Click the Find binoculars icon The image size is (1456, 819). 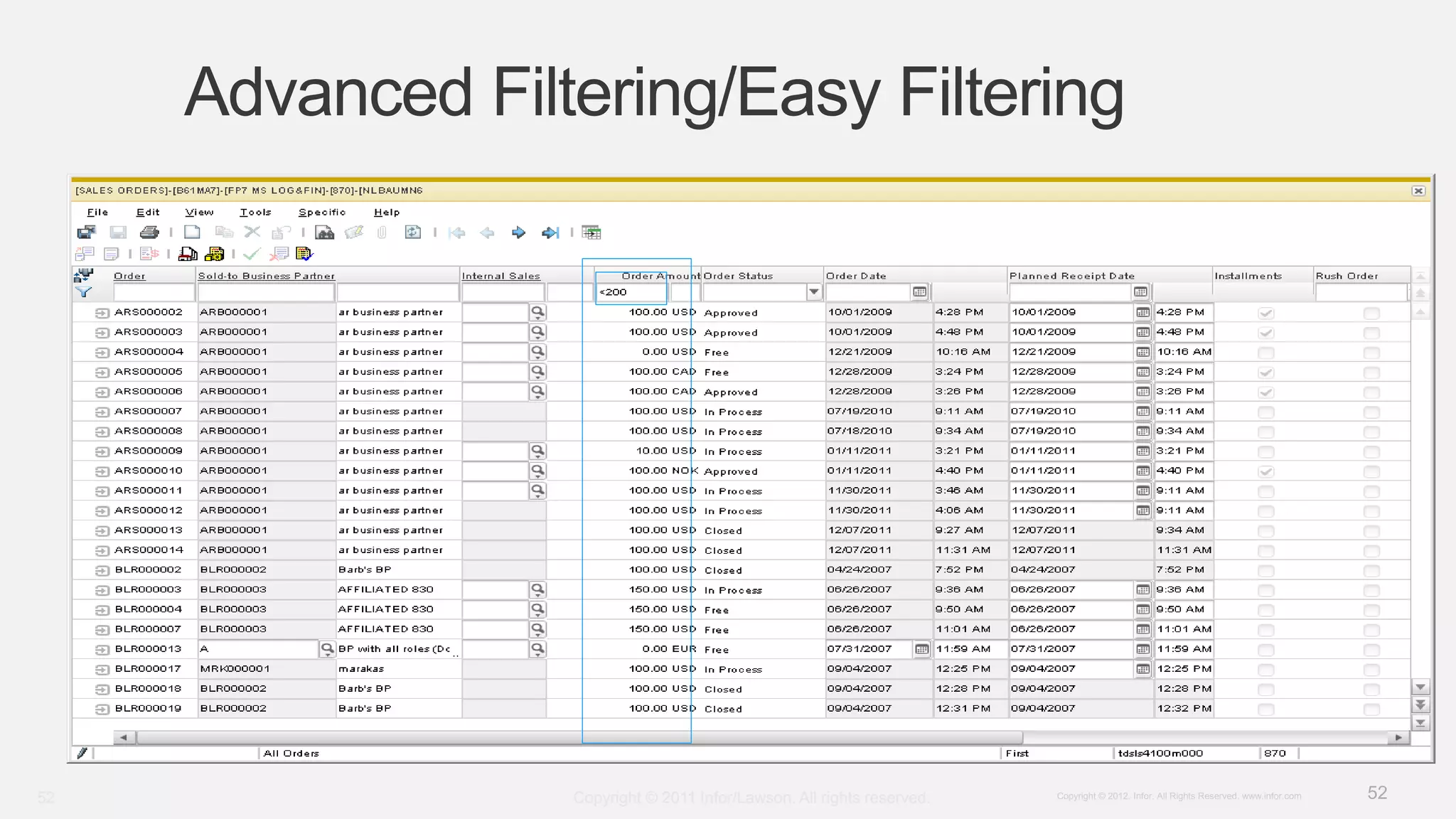324,232
